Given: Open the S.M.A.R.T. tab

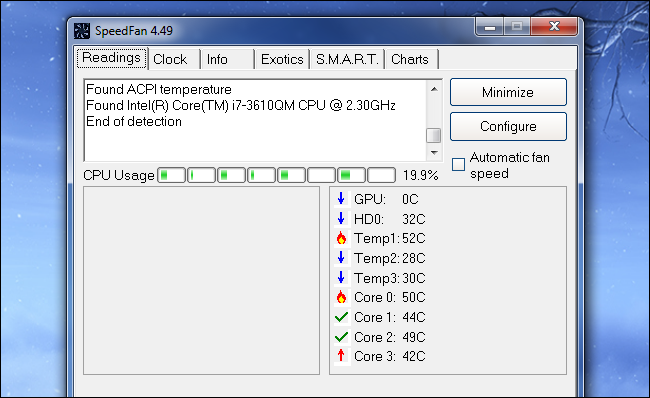Looking at the screenshot, I should [347, 59].
